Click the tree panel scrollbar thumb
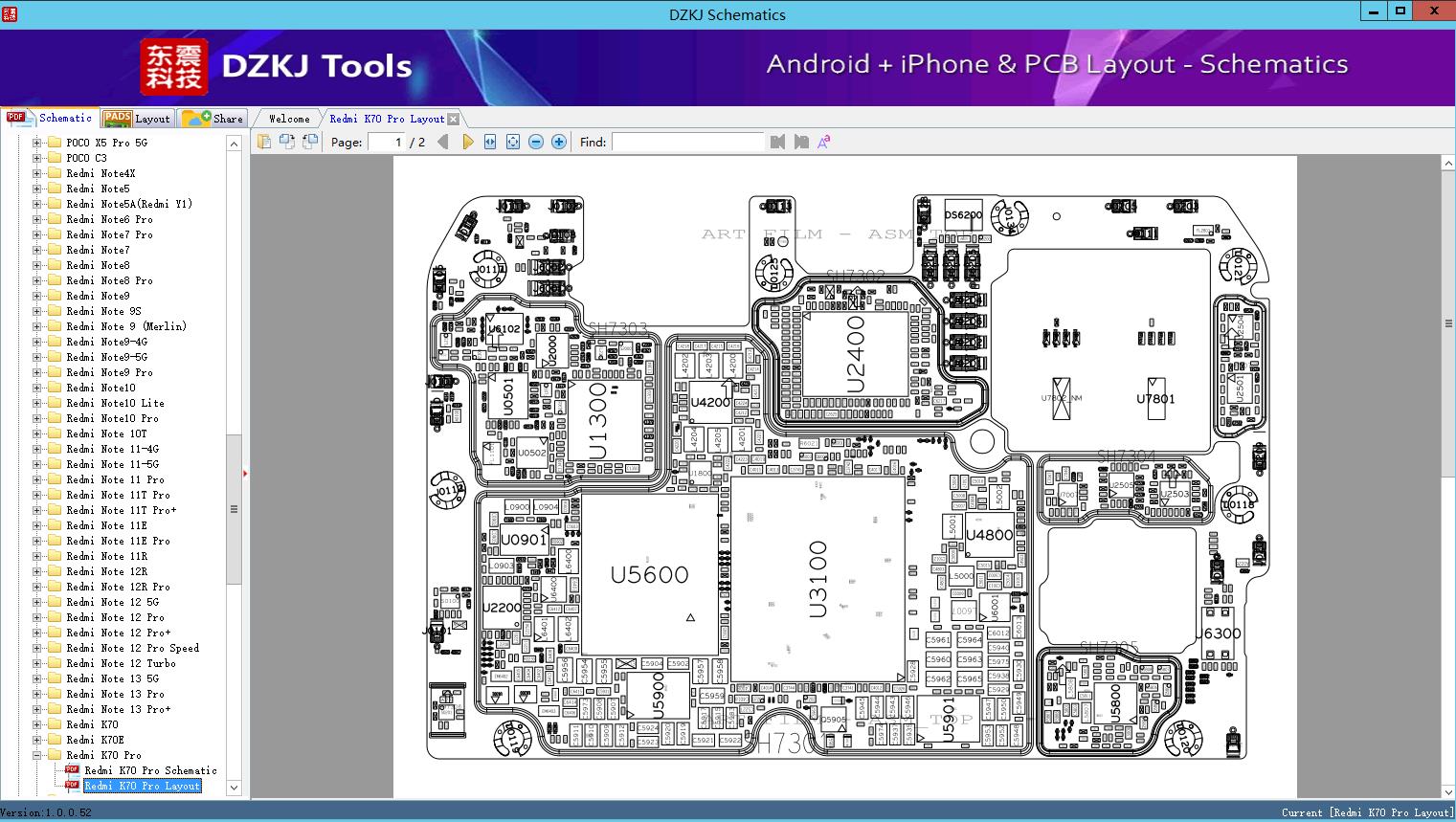 coord(234,509)
